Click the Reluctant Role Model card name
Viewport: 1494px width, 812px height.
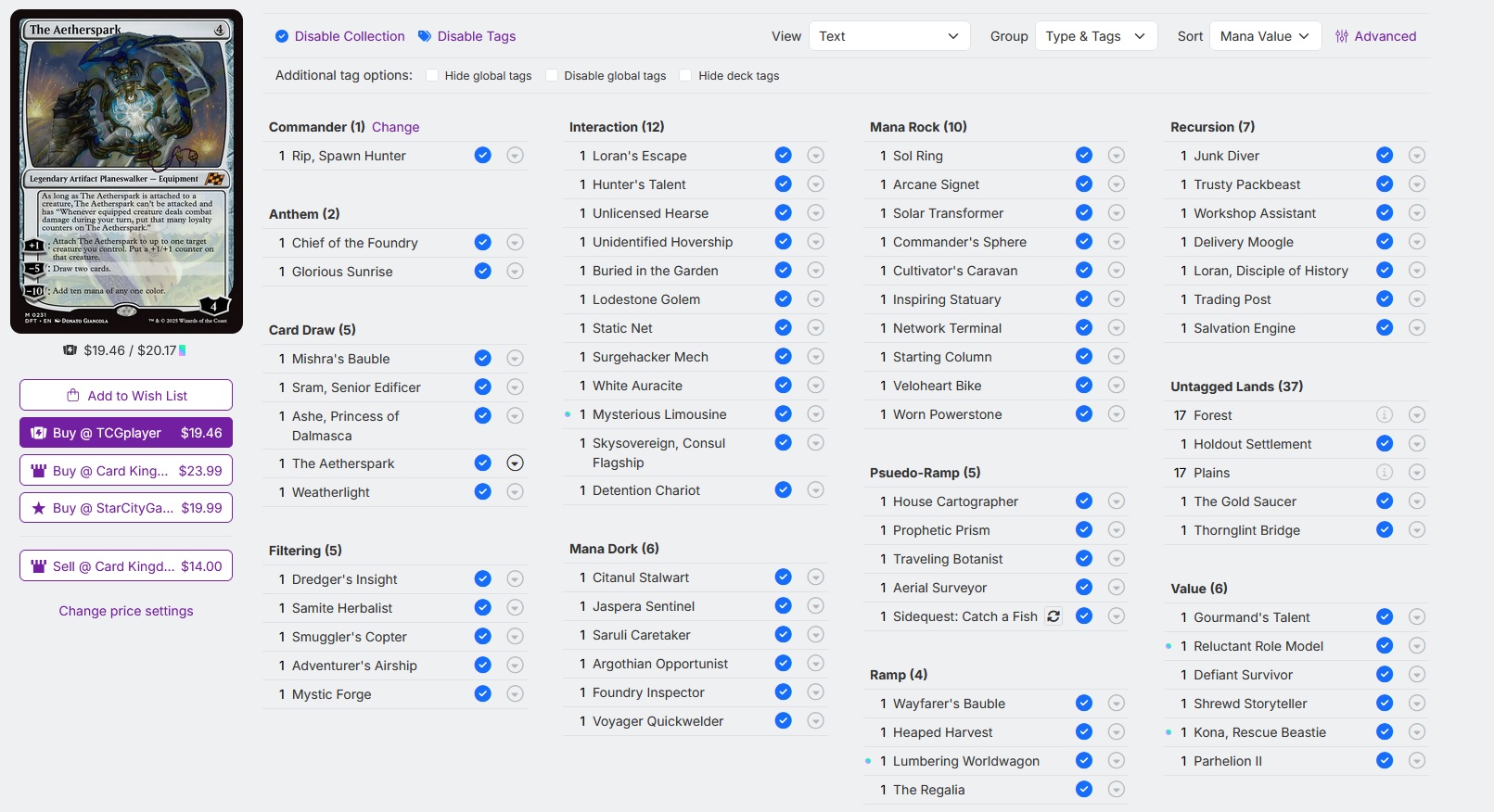click(x=1258, y=646)
